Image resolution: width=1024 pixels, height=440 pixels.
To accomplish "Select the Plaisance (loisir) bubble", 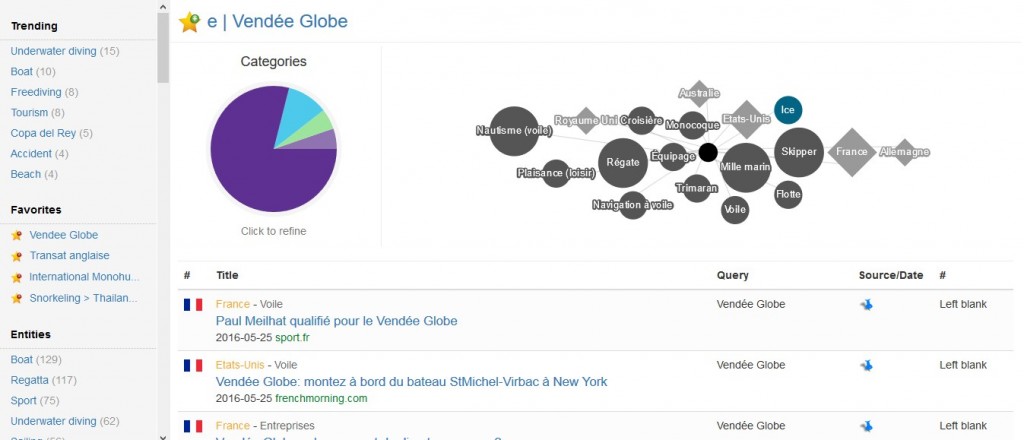I will [x=556, y=174].
